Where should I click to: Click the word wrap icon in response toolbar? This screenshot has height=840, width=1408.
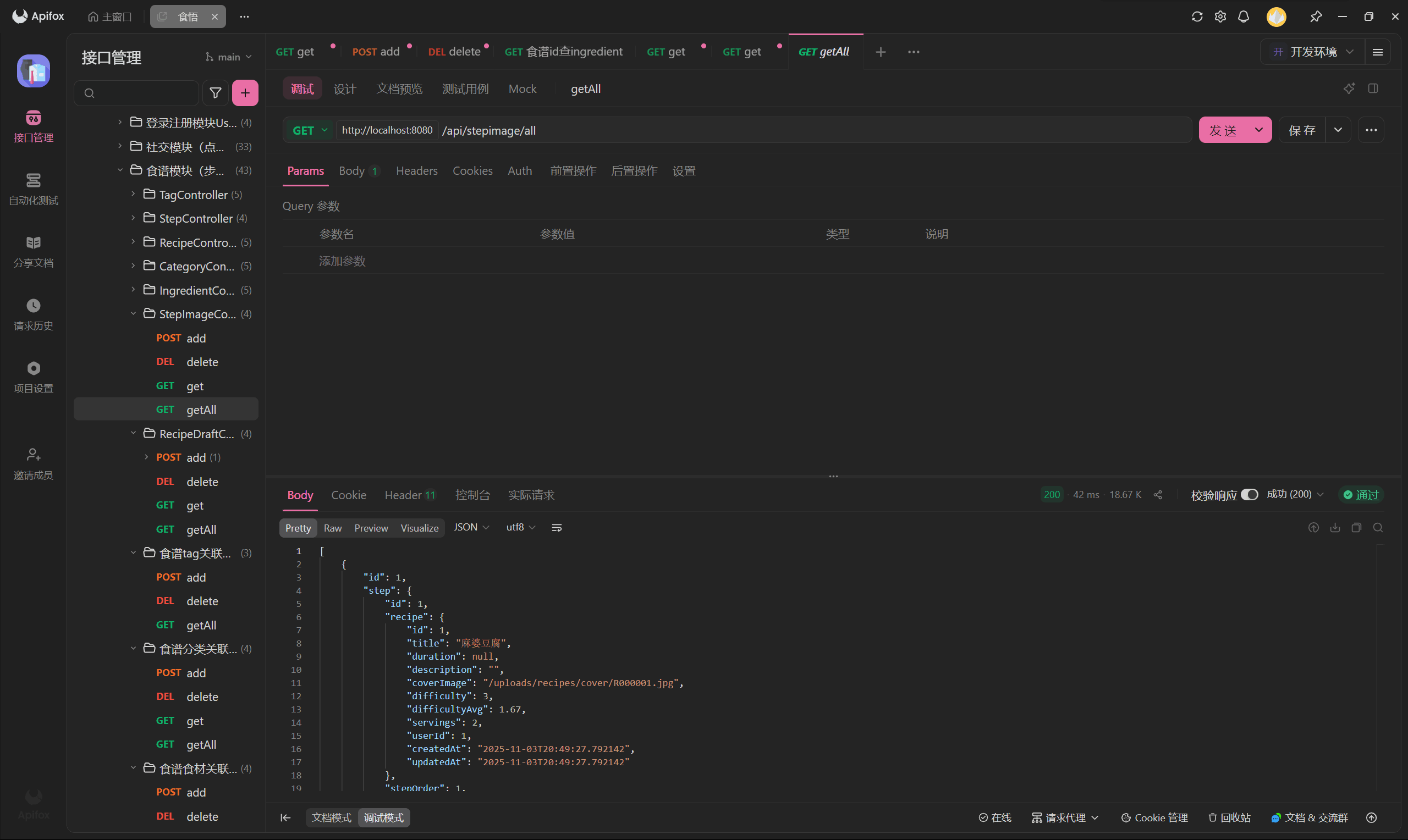click(x=557, y=528)
